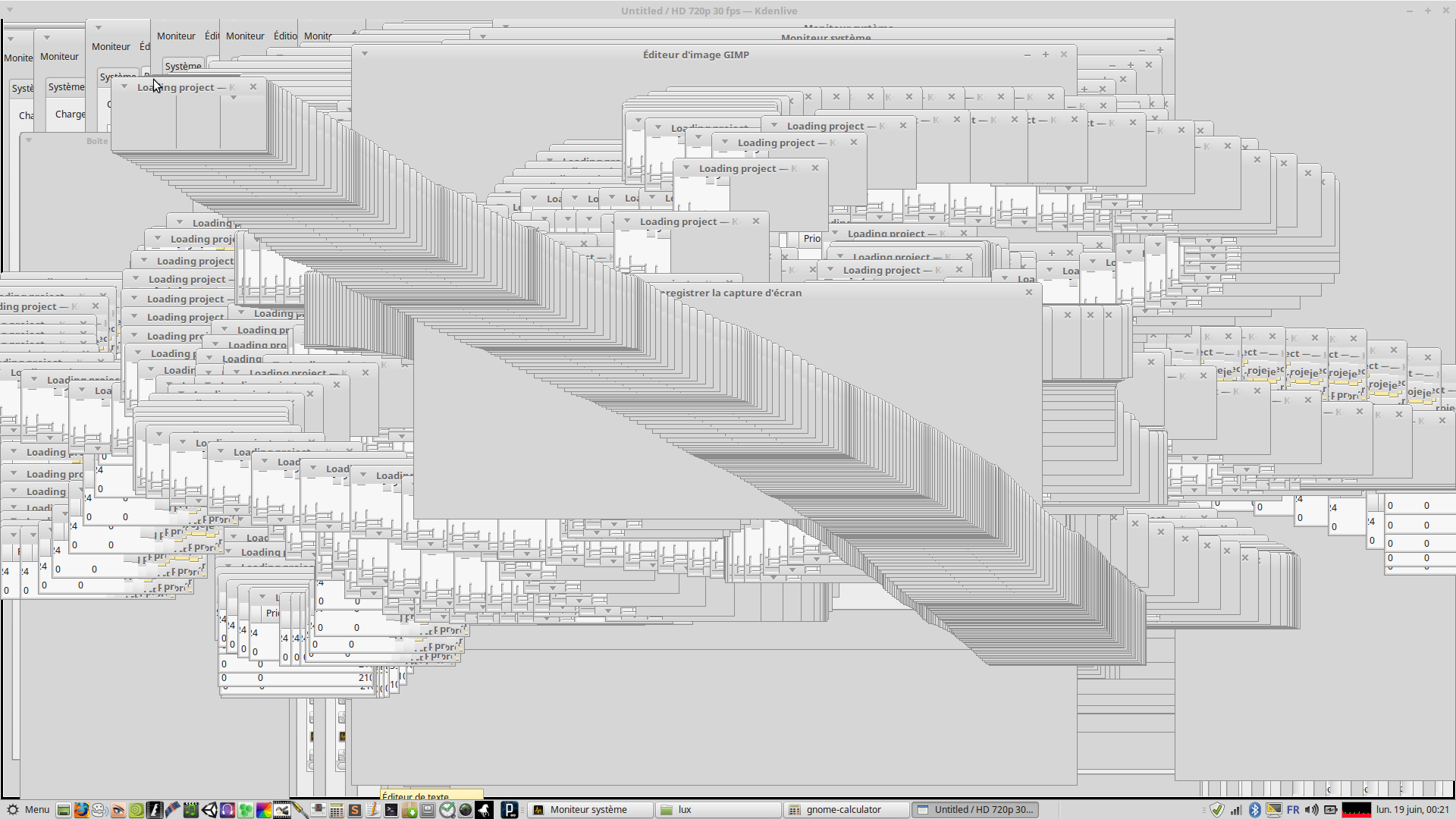Viewport: 1456px width, 819px height.
Task: Select the lux folder taskbar entry
Action: pyautogui.click(x=685, y=810)
